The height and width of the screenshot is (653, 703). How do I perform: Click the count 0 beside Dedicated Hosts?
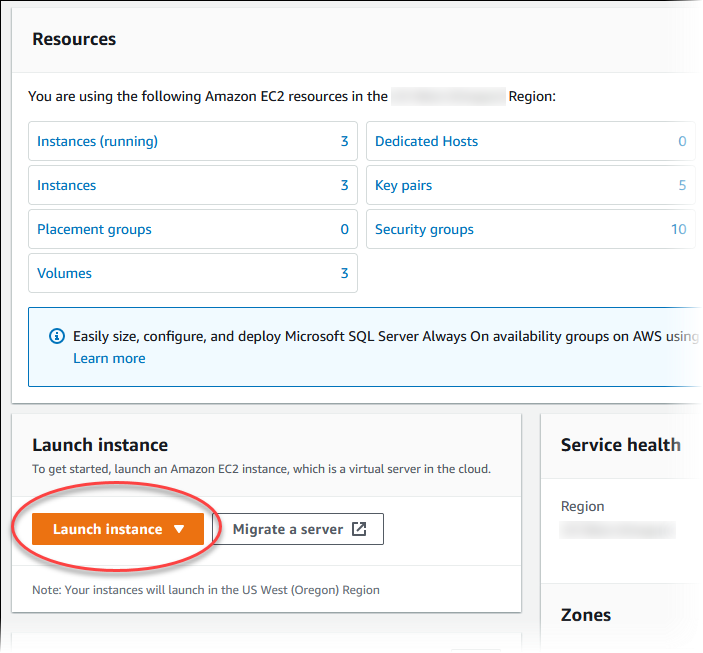coord(682,141)
